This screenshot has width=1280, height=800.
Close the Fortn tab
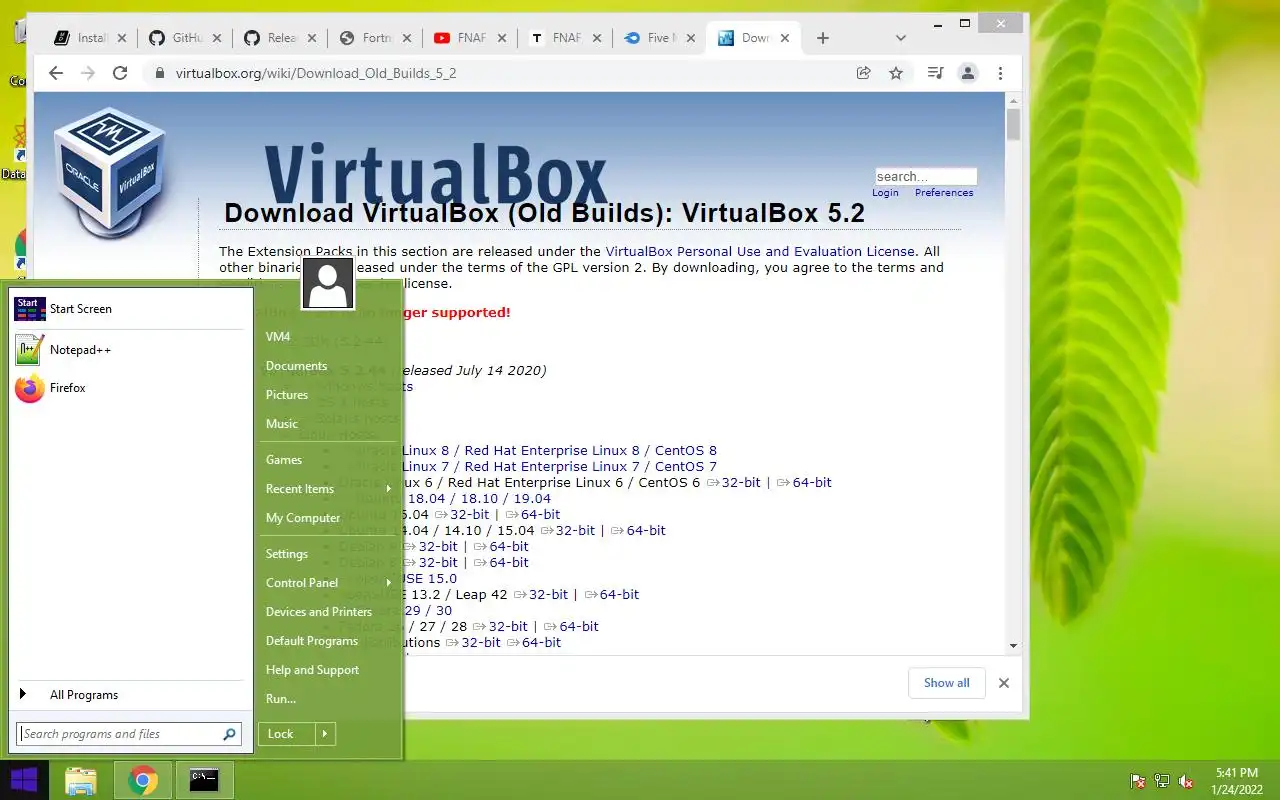coord(406,38)
